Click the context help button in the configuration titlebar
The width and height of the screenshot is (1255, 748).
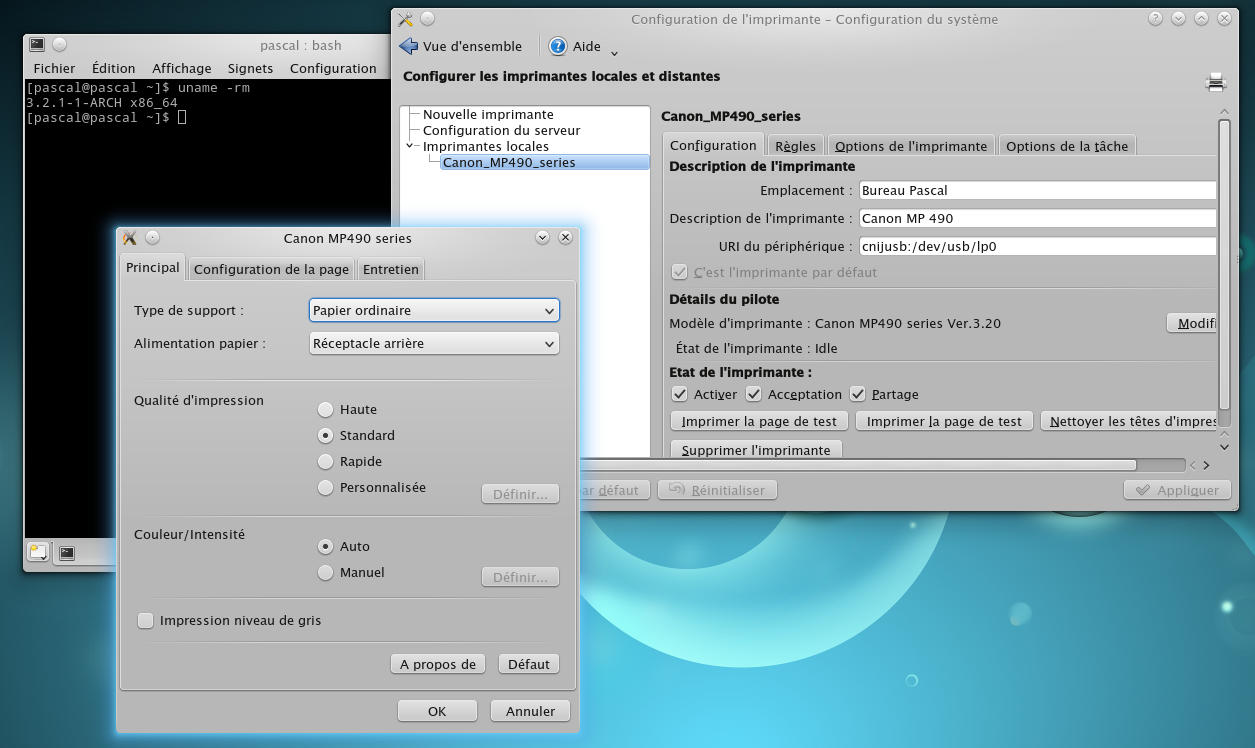pos(1155,19)
